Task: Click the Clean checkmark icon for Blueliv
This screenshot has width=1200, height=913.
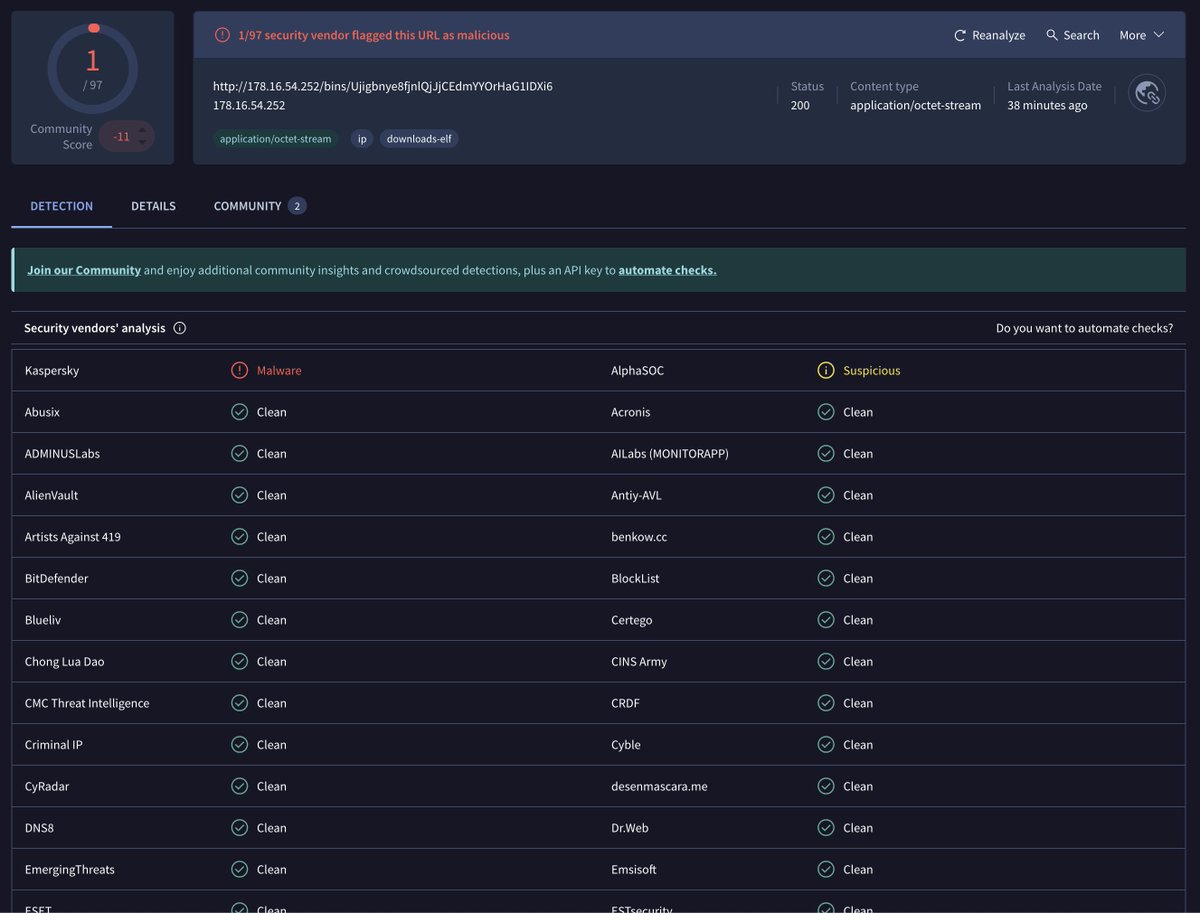Action: click(x=239, y=620)
